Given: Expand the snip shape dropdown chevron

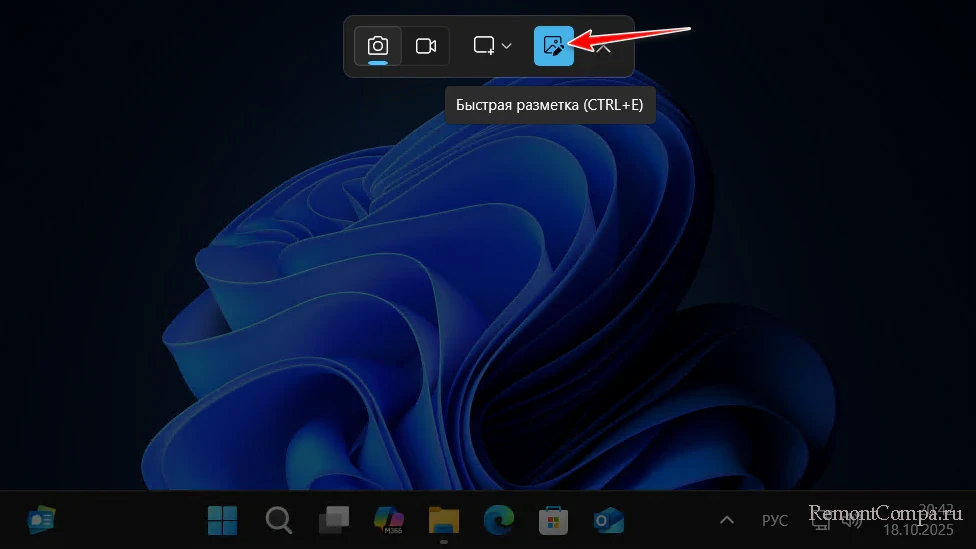Looking at the screenshot, I should tap(507, 46).
